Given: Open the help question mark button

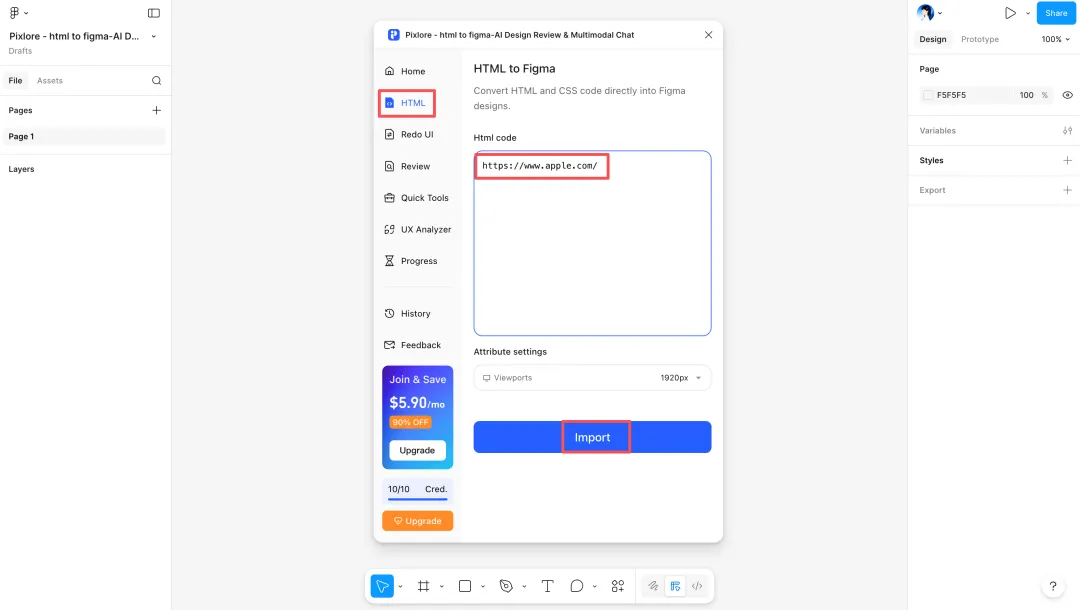Looking at the screenshot, I should pos(1052,587).
